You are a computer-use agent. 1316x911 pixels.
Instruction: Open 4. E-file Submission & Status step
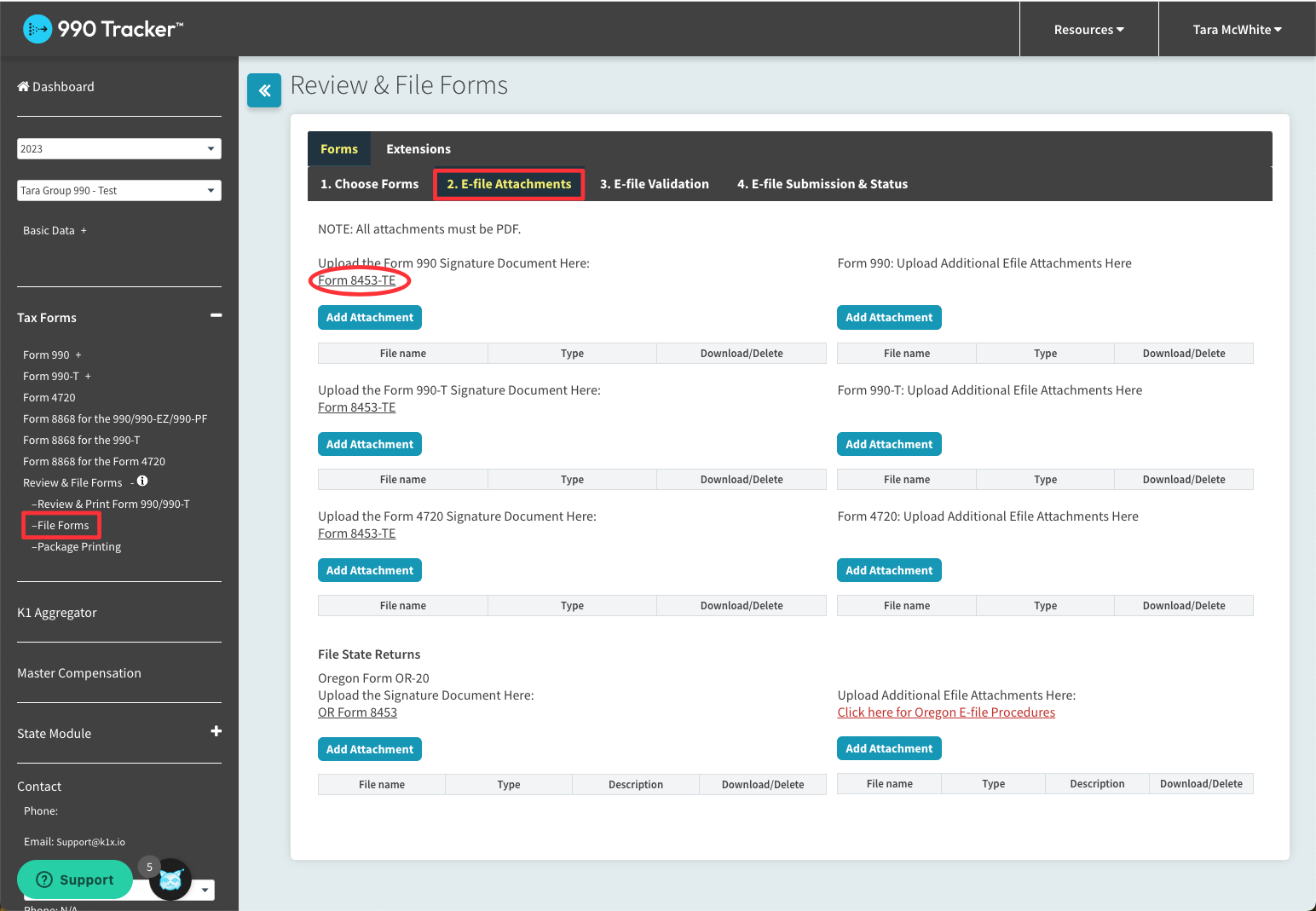(822, 184)
